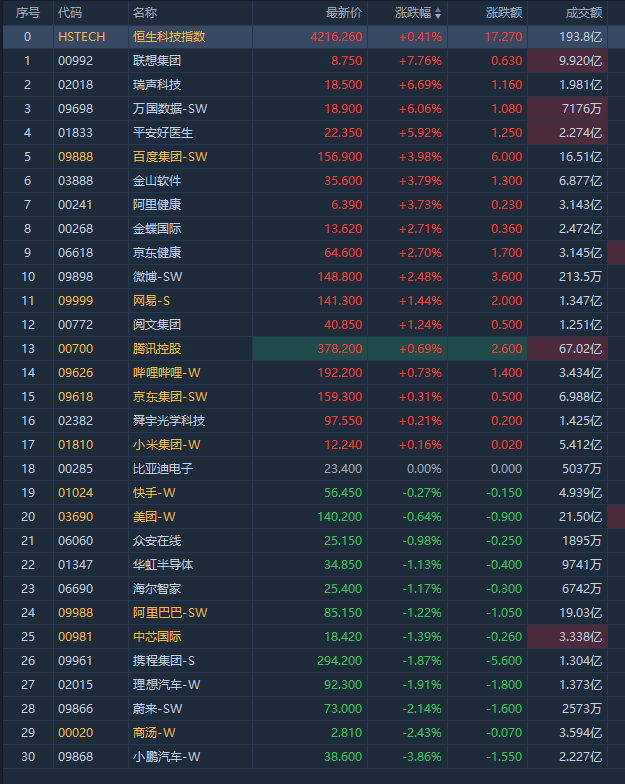
Task: Click 小鹏汽车-W in the last row
Action: click(x=167, y=756)
